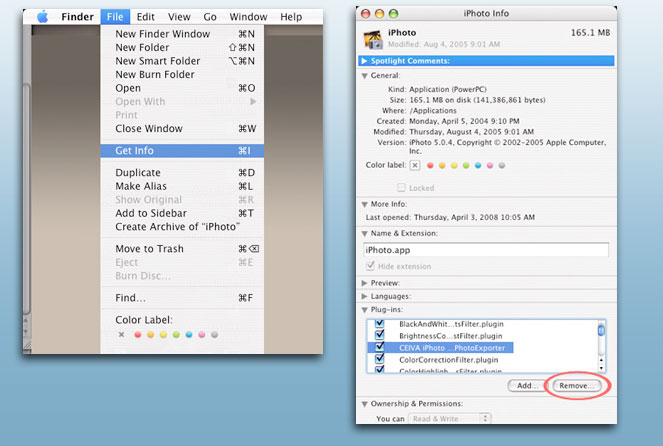Click the X color label in File menu
This screenshot has height=446, width=663.
pos(121,334)
